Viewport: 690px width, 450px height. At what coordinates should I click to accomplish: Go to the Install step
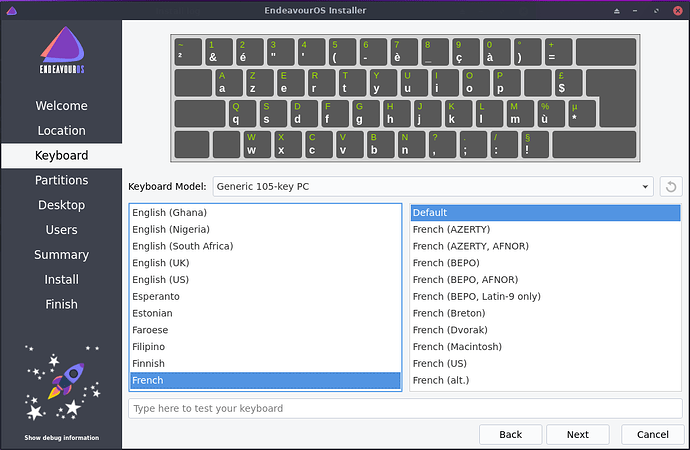pos(62,279)
